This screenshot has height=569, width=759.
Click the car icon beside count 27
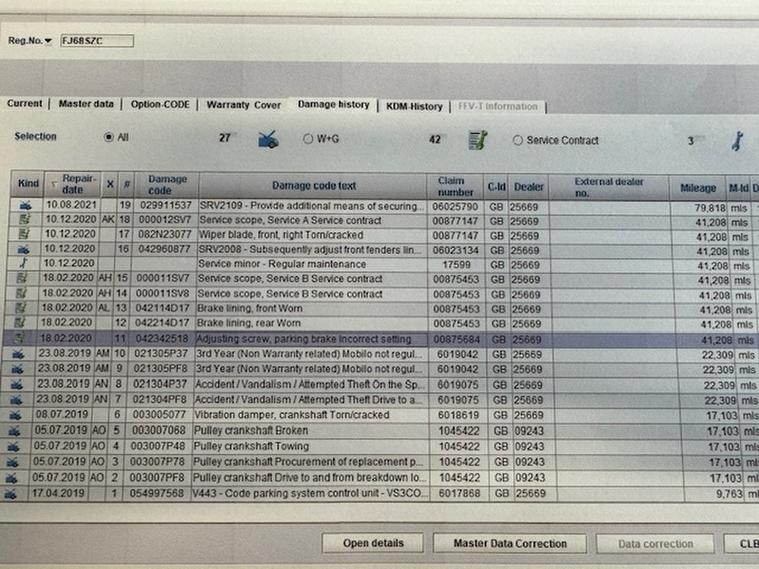tap(268, 141)
